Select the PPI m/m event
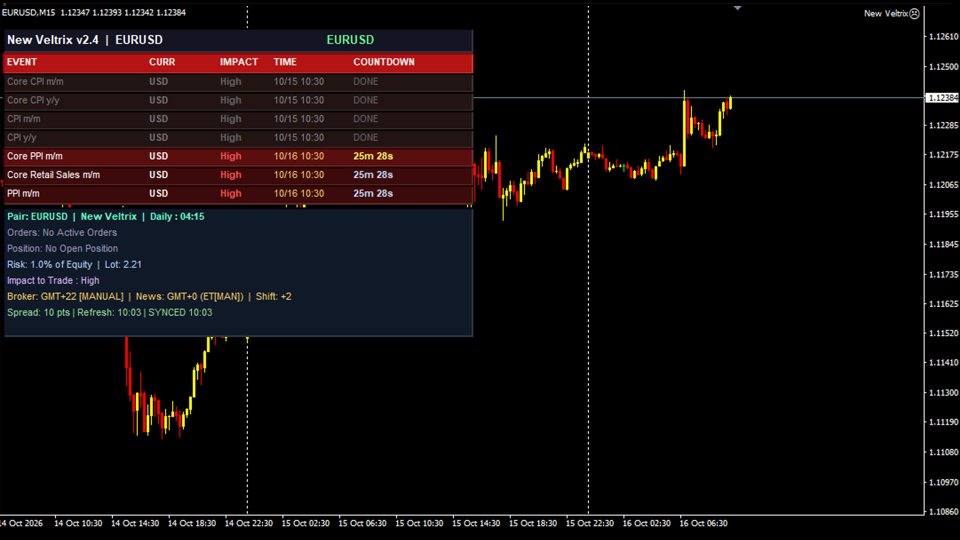 point(238,193)
